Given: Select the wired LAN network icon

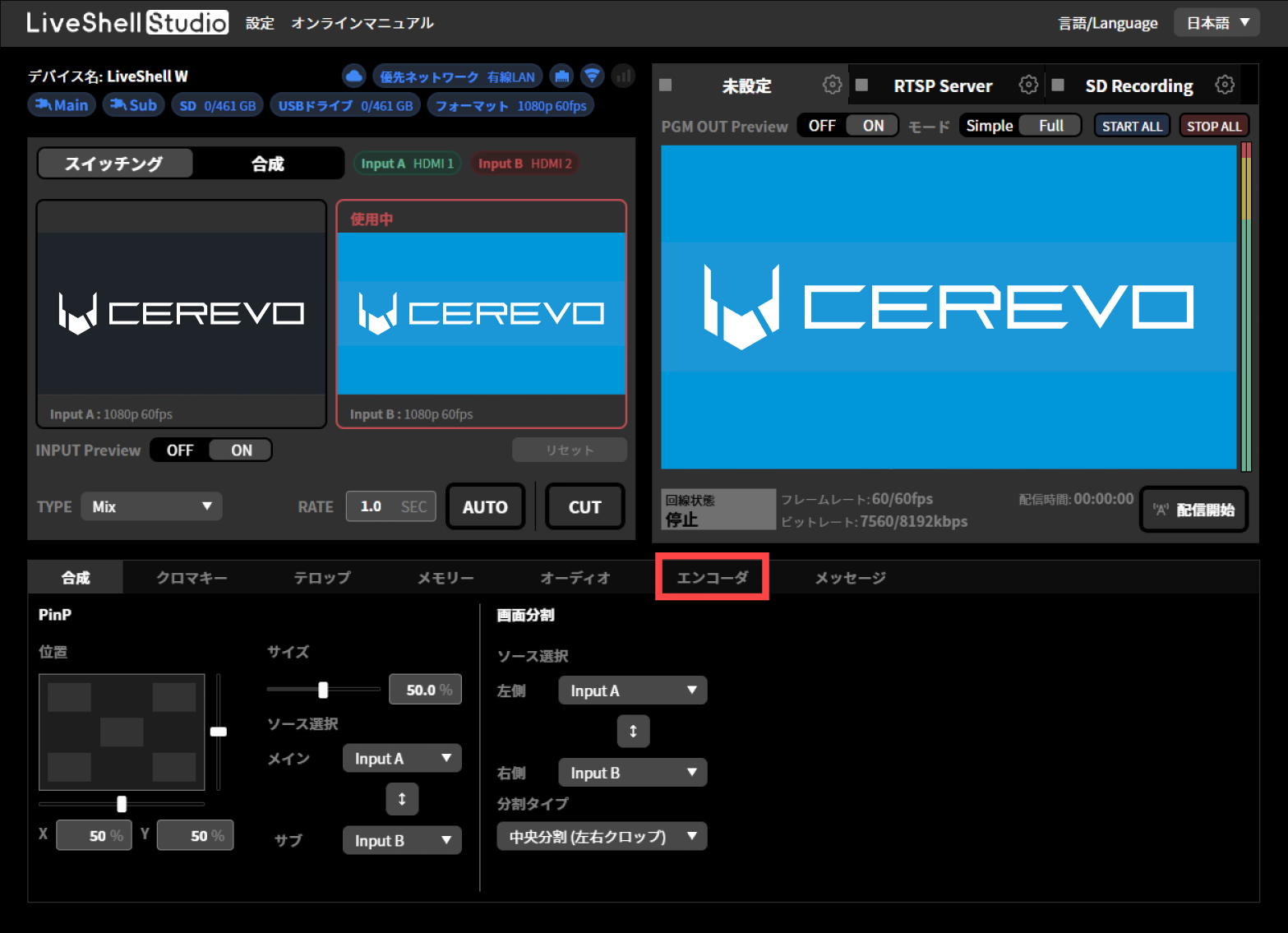Looking at the screenshot, I should (561, 76).
